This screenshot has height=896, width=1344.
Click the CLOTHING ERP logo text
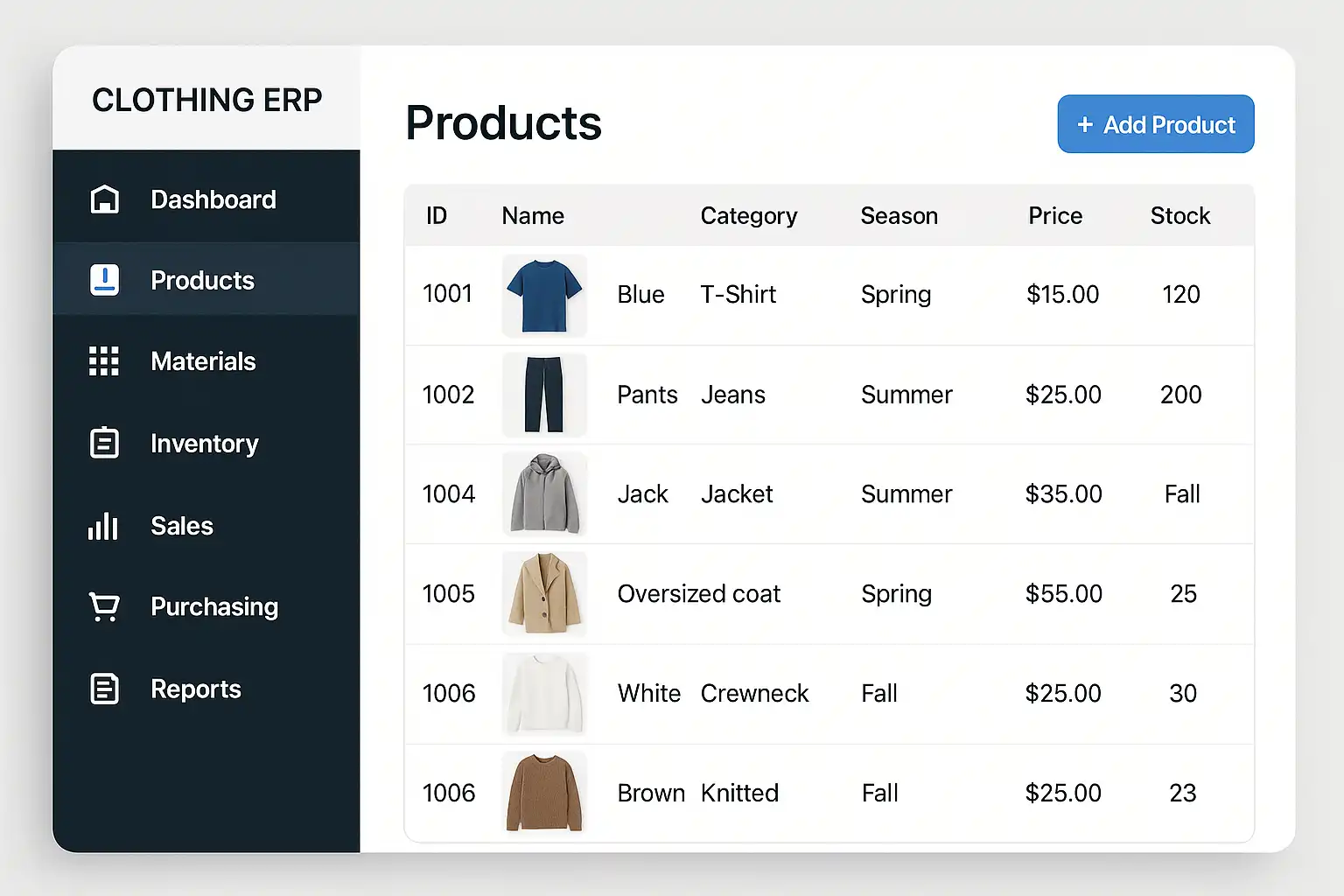[x=207, y=100]
